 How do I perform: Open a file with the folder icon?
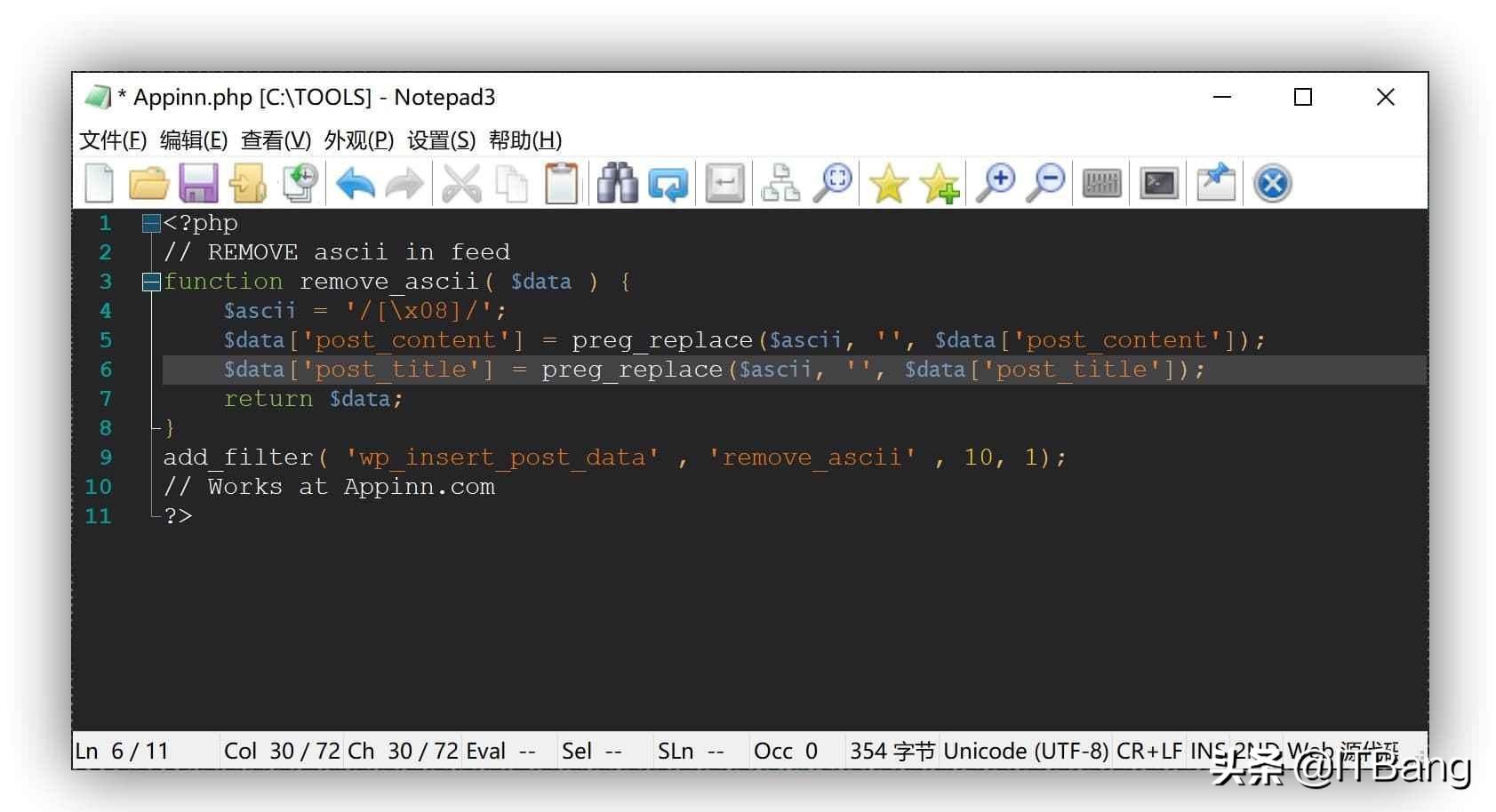148,183
